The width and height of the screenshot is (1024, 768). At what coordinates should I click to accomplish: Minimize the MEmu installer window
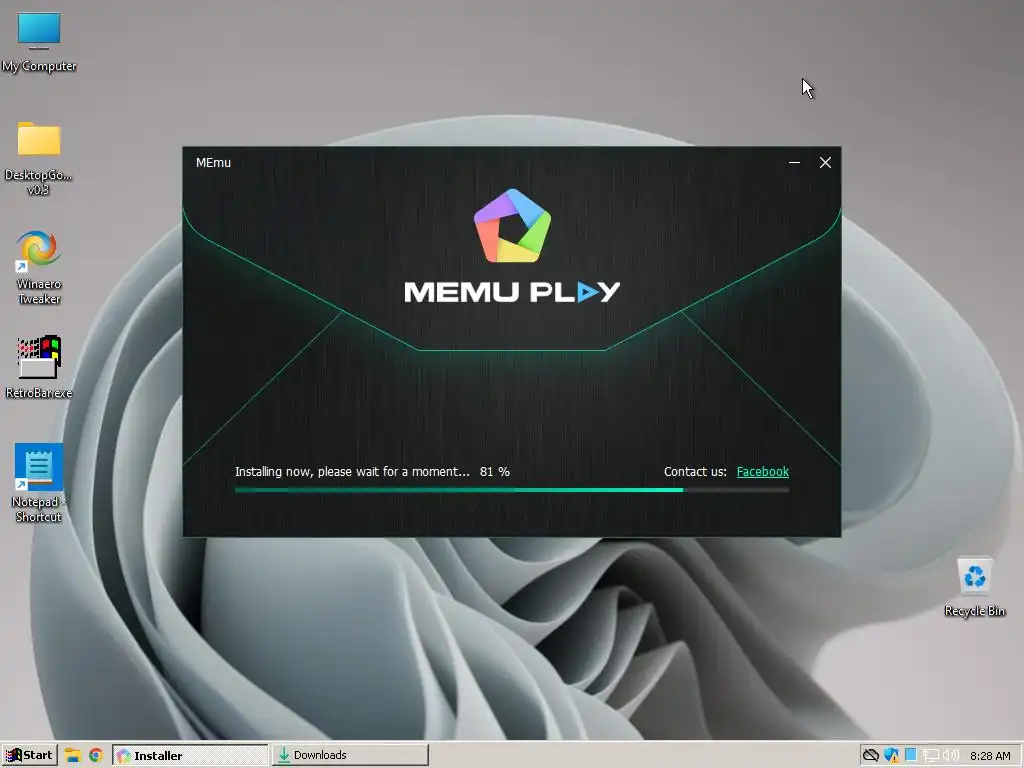[794, 163]
